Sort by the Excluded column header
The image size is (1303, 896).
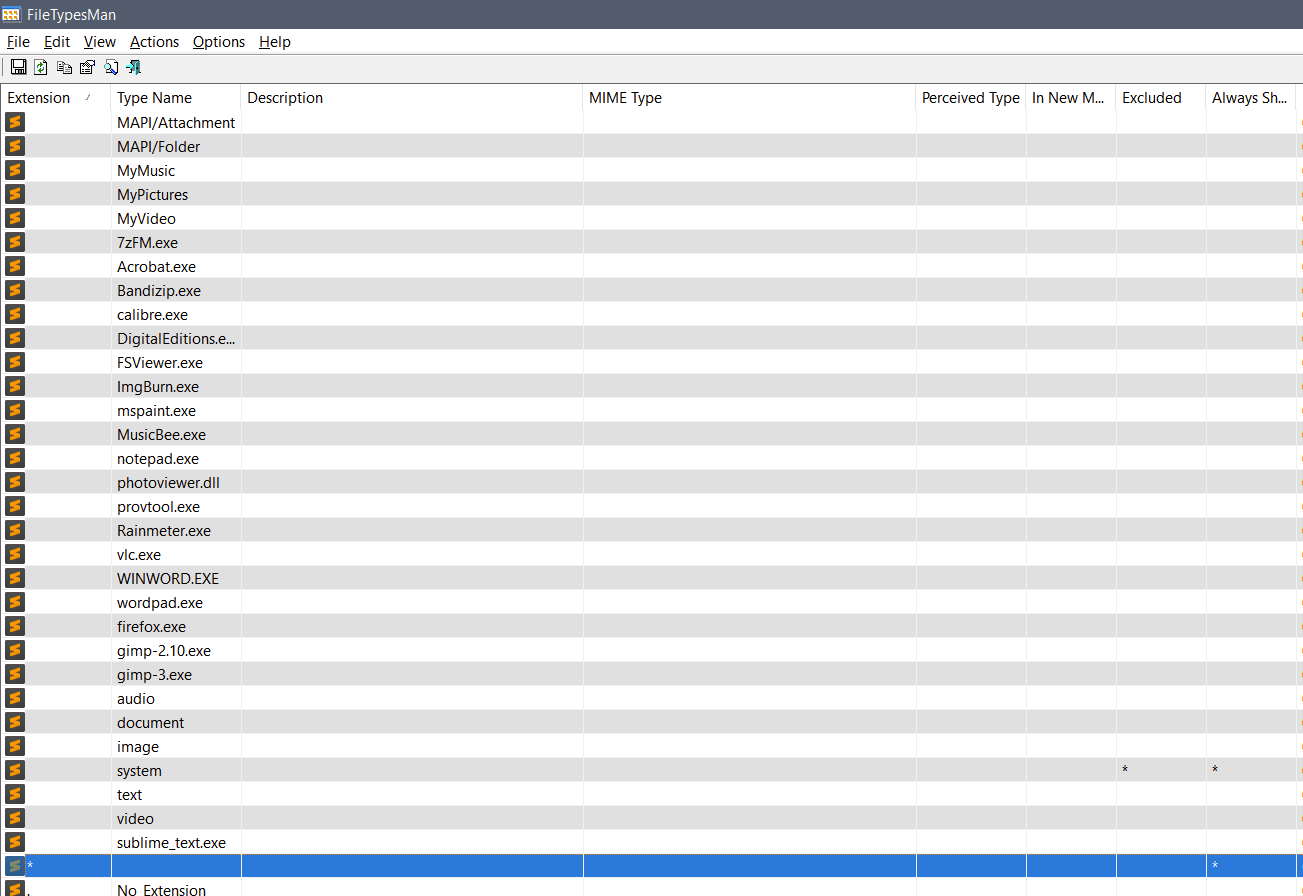(1161, 98)
